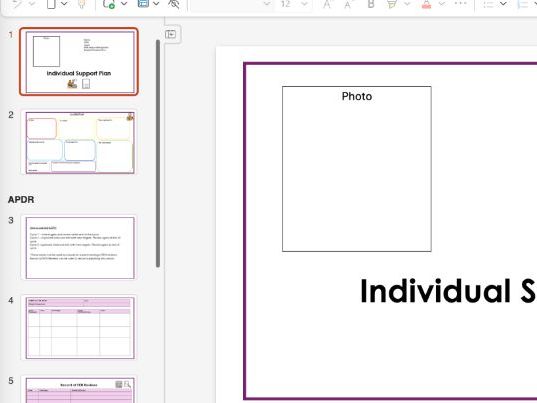This screenshot has width=537, height=403.
Task: Click the slide Layout icon
Action: [143, 3]
